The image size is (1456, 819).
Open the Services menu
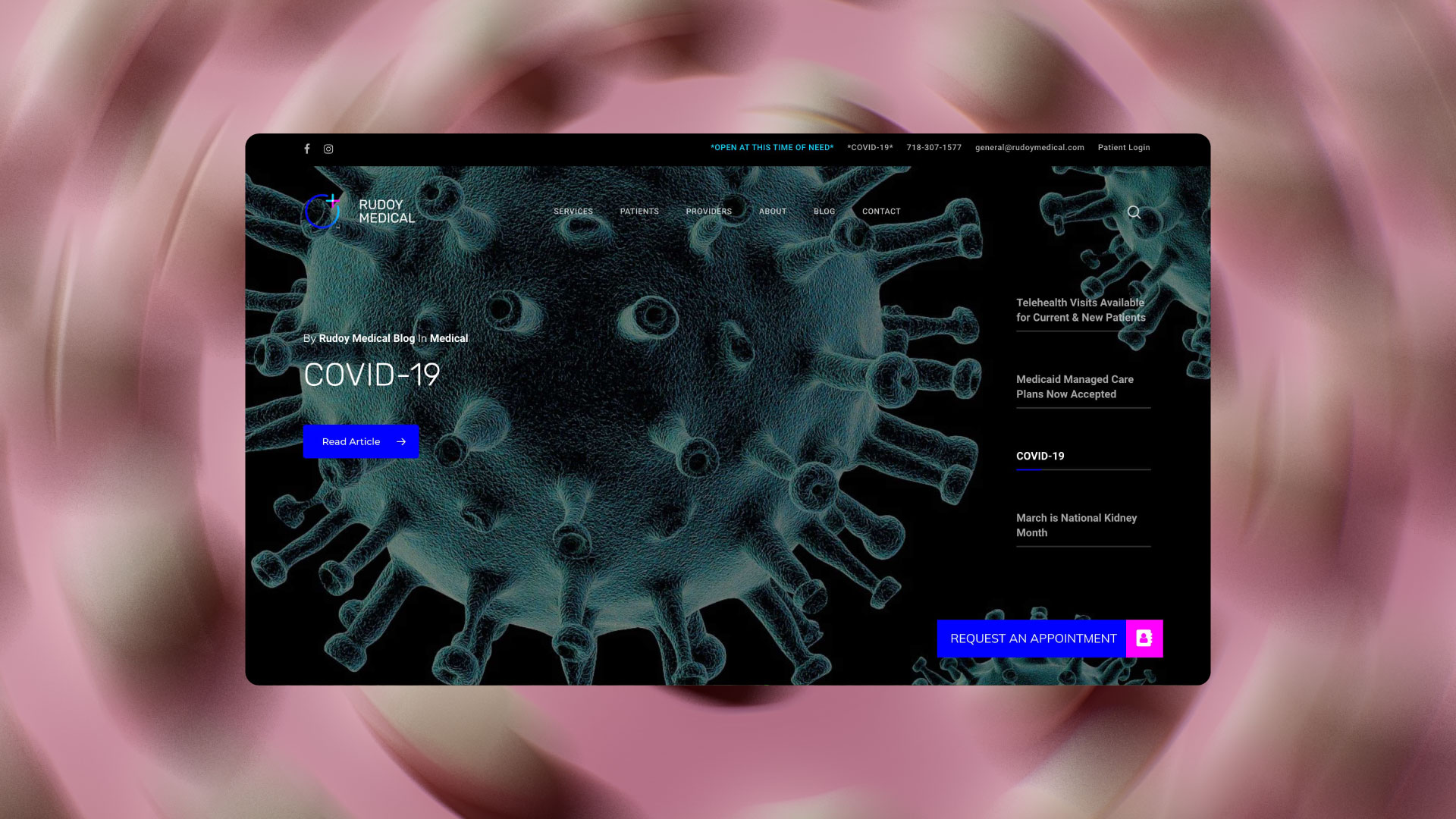(x=573, y=212)
